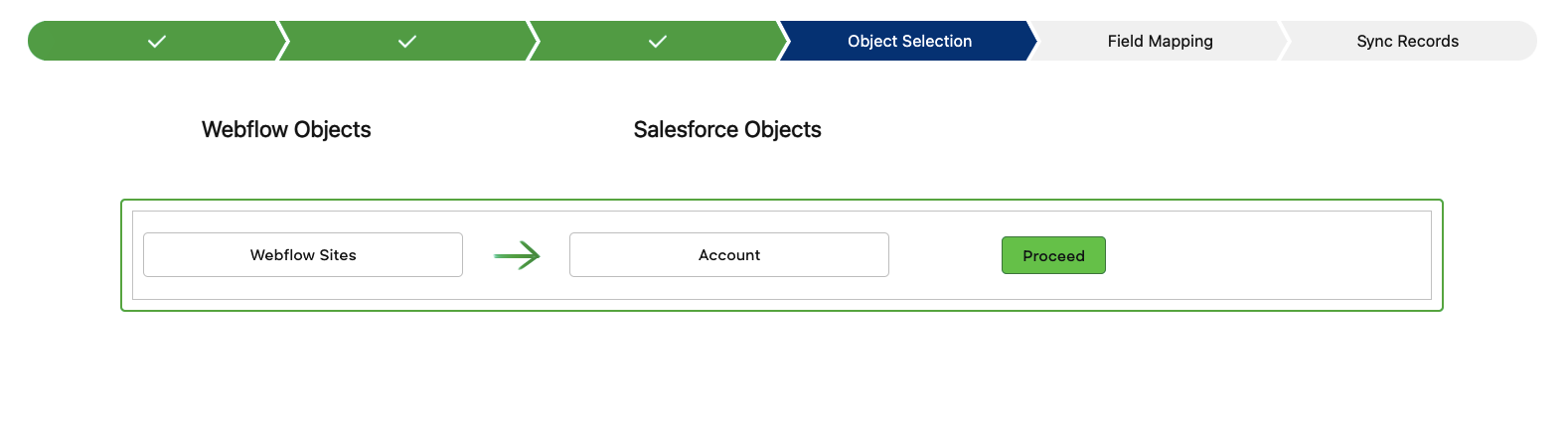Click chevron divider before Sync Records step

coord(1284,41)
